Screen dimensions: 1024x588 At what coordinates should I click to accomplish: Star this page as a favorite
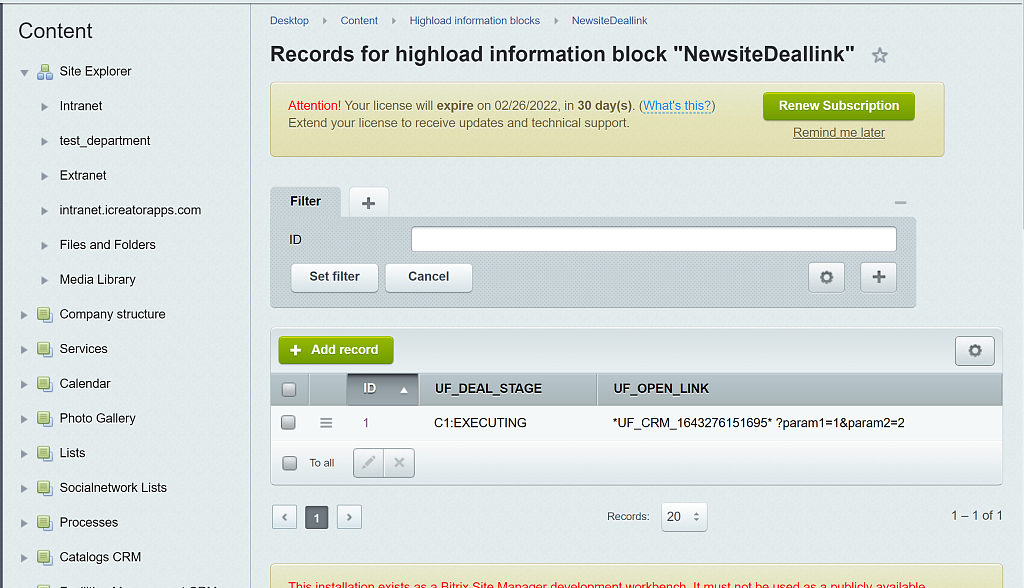[x=879, y=56]
